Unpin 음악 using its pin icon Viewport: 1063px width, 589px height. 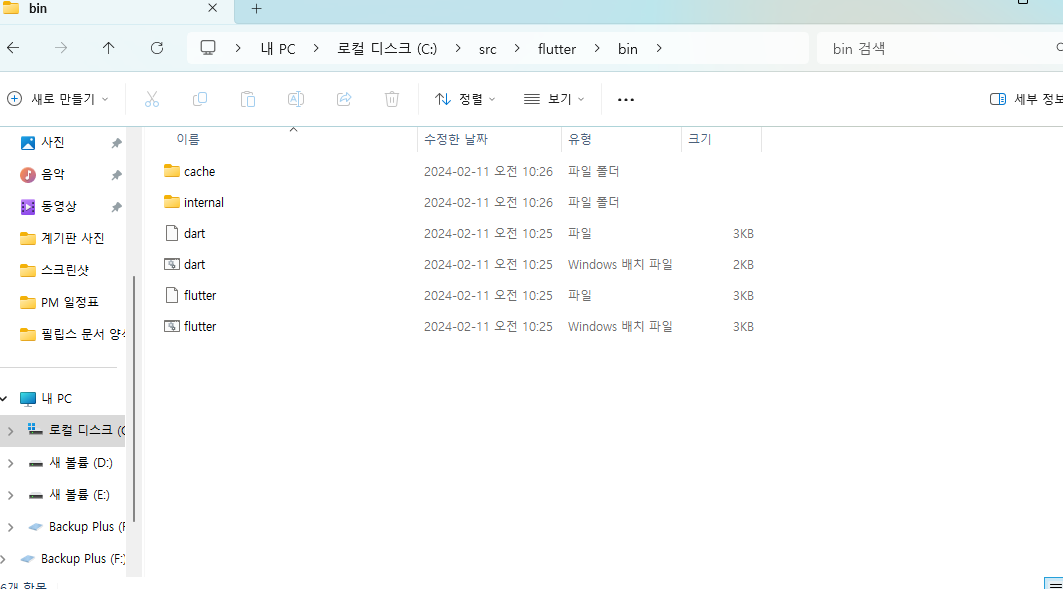pos(116,175)
